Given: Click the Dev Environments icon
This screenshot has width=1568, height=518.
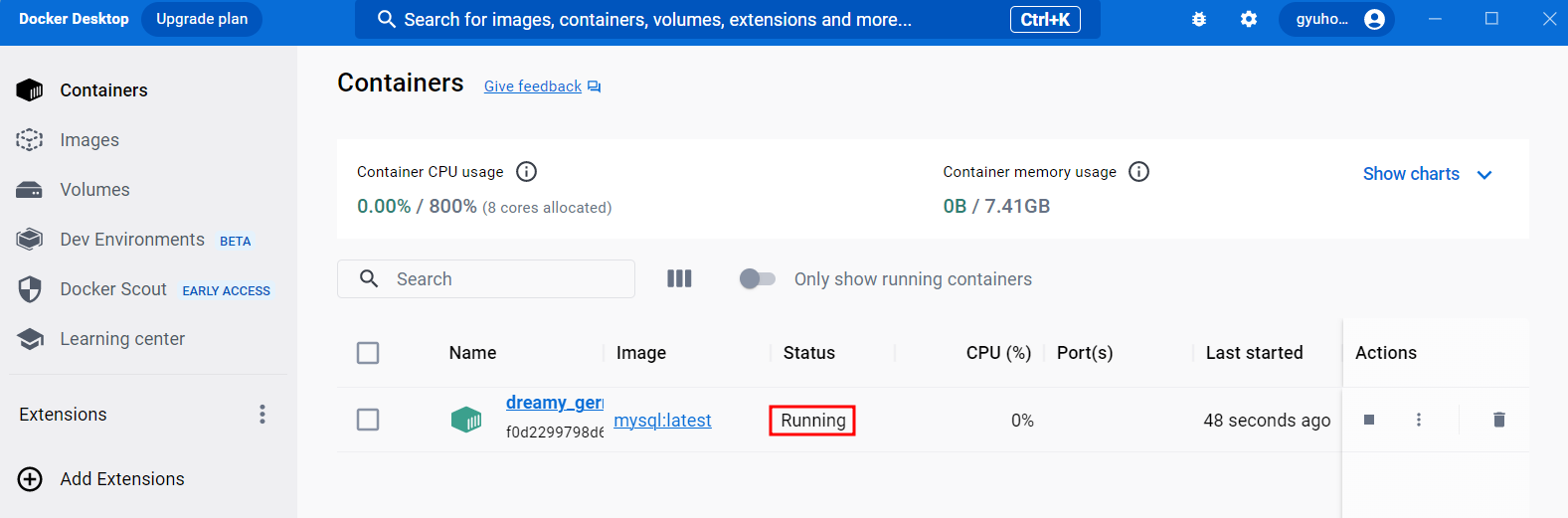Looking at the screenshot, I should (x=30, y=240).
